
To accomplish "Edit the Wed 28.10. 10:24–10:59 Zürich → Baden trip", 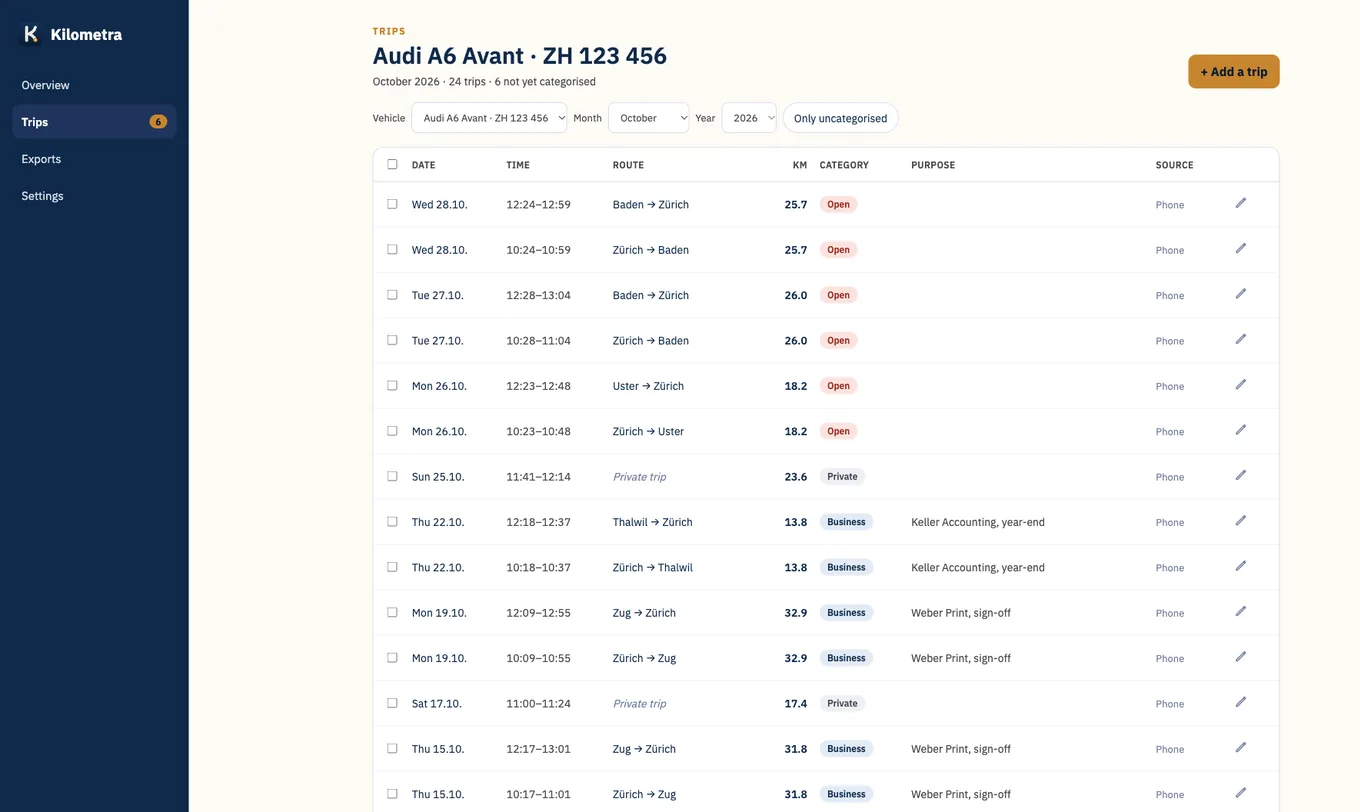I will (1240, 249).
